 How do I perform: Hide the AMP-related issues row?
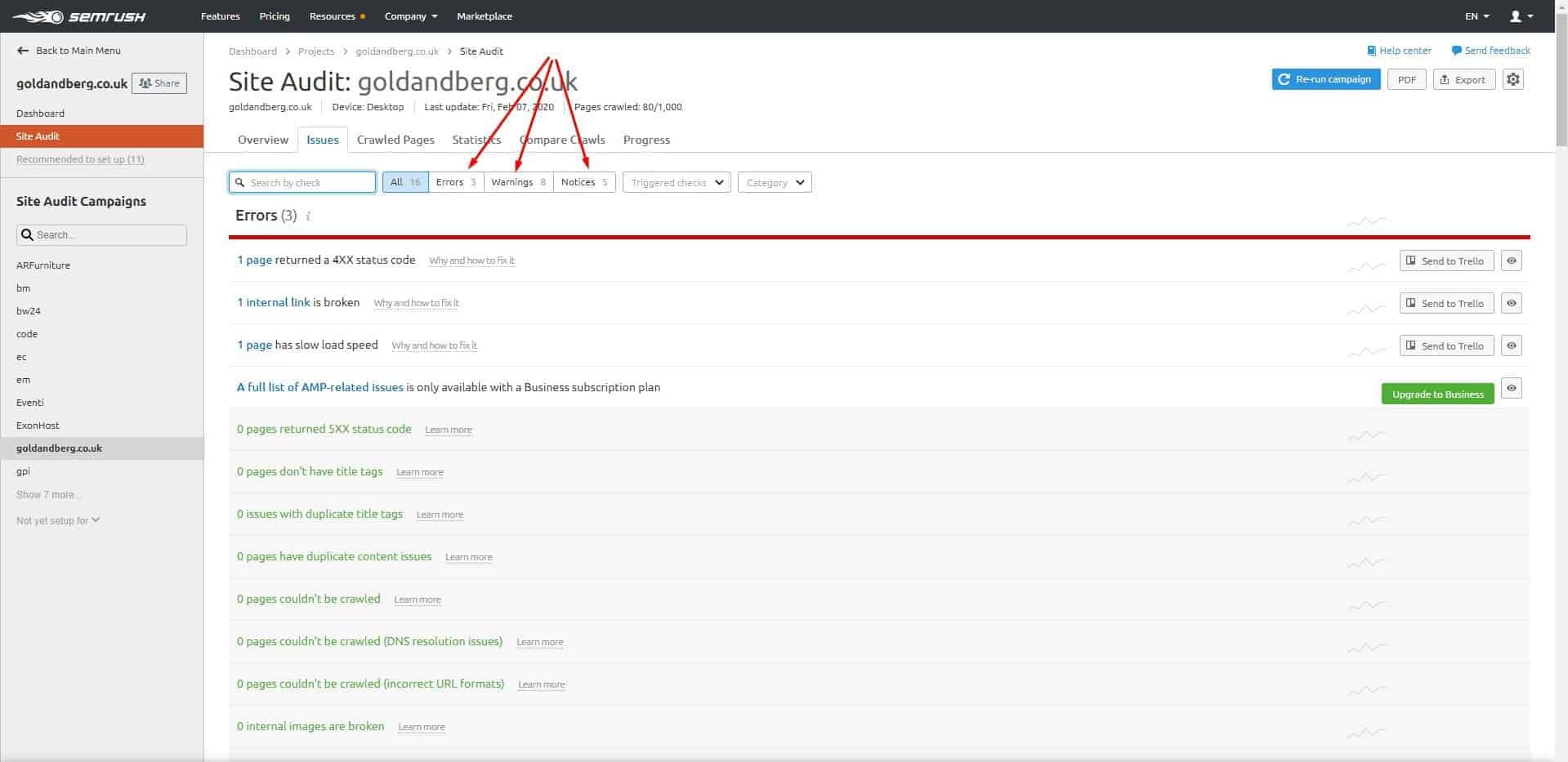1512,388
